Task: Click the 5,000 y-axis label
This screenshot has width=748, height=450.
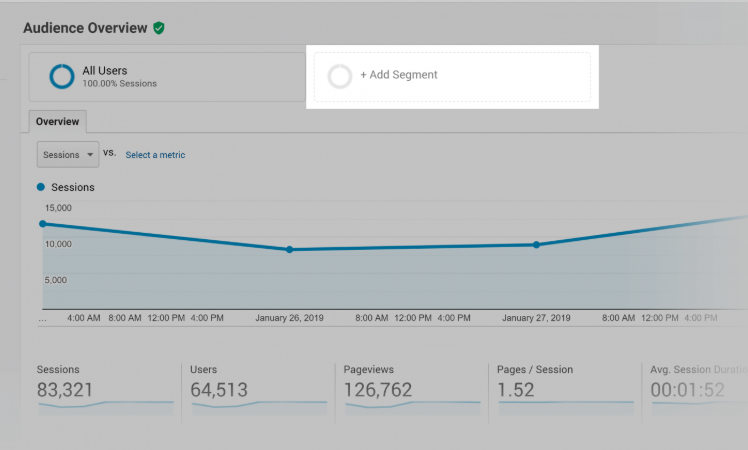Action: 56,280
